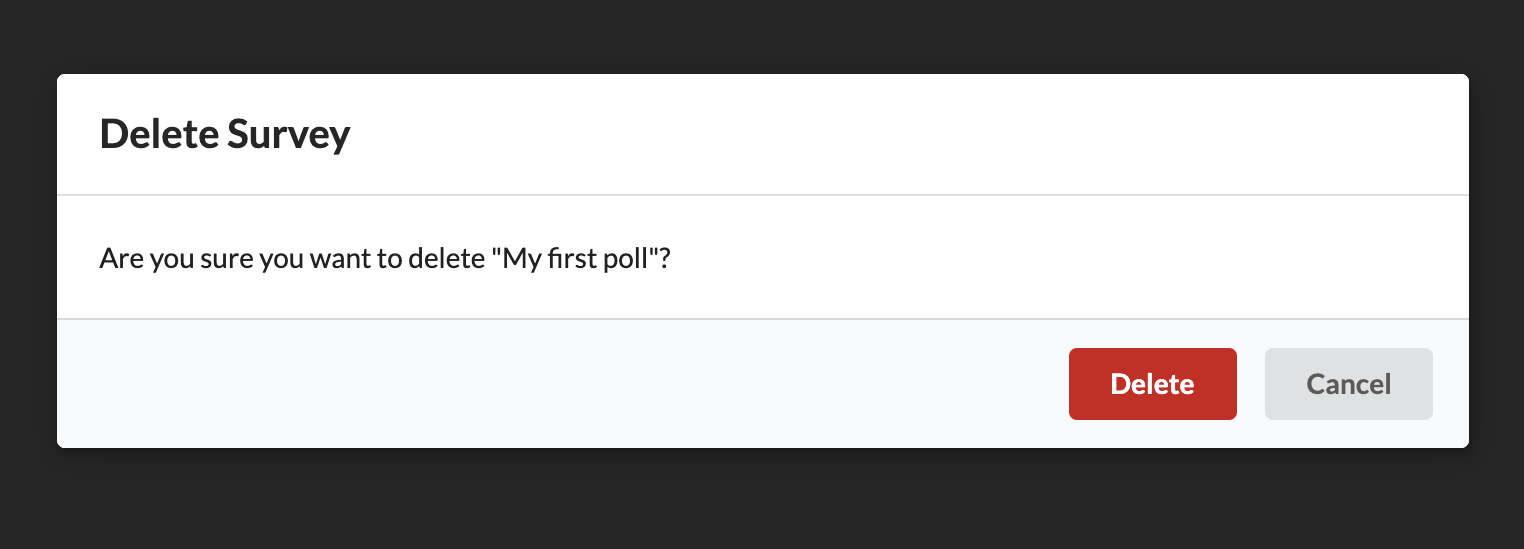Click the dark overlay below the dialog
The image size is (1524, 549).
(762, 500)
